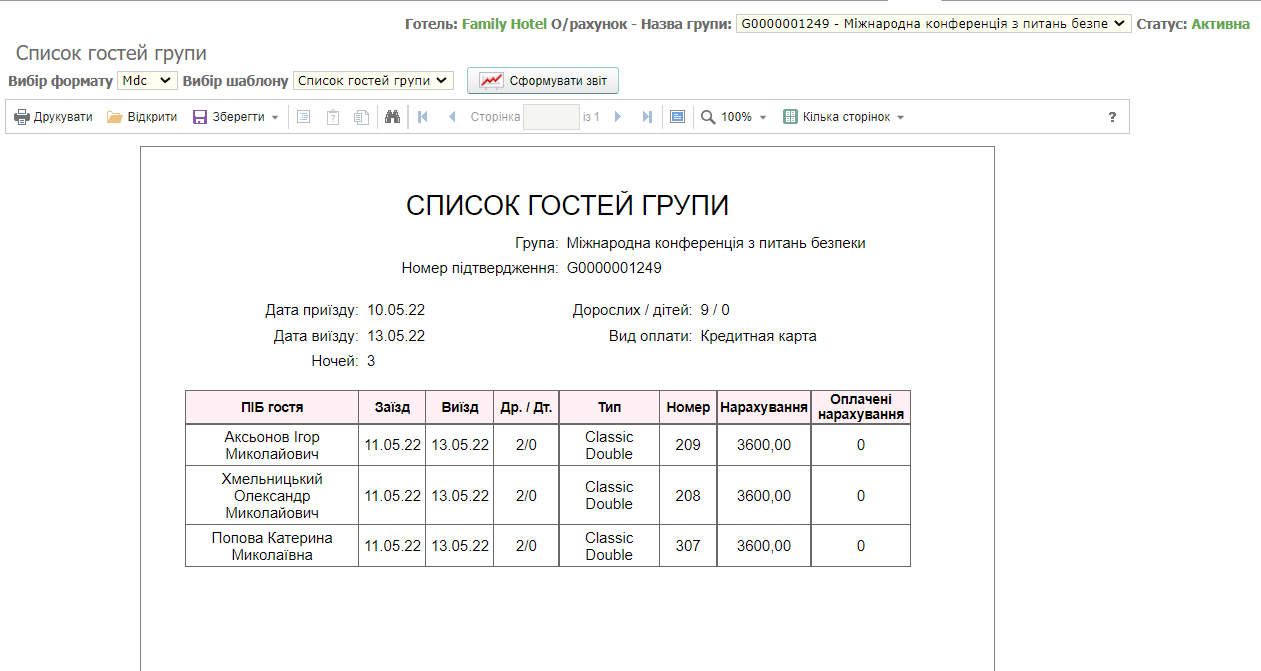The height and width of the screenshot is (671, 1261).
Task: Open the Кілька сторінок view mode menu
Action: click(x=844, y=117)
